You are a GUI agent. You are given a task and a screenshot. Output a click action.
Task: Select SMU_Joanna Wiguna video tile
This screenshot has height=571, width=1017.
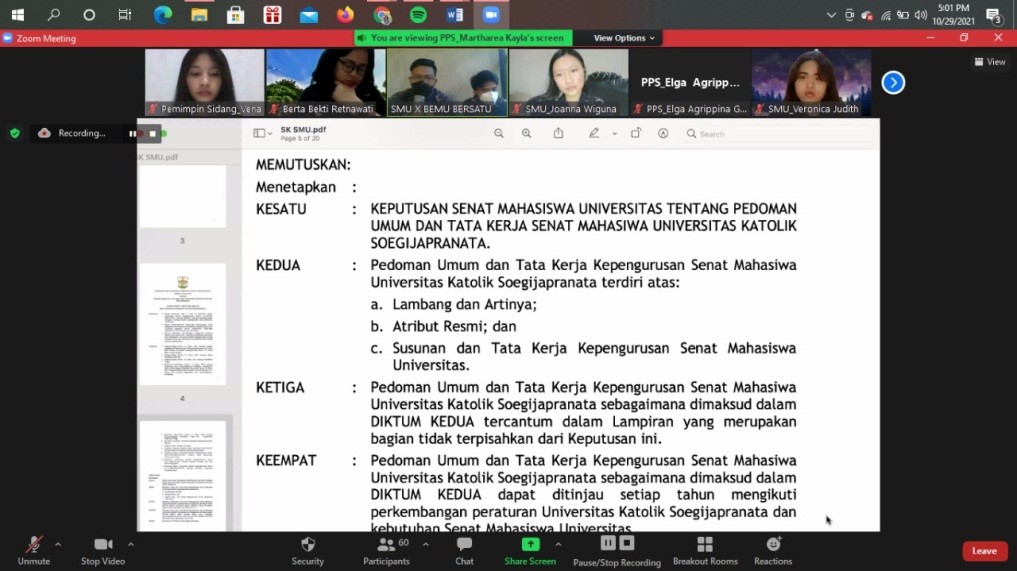568,82
